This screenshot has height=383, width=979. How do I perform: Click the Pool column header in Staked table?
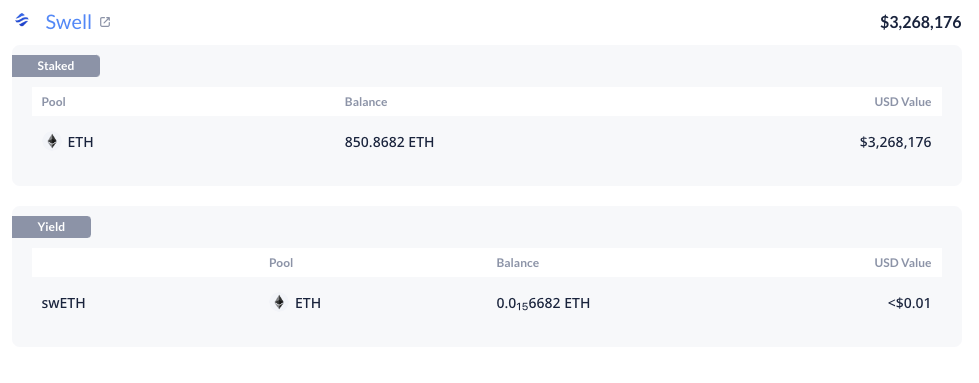tap(54, 102)
